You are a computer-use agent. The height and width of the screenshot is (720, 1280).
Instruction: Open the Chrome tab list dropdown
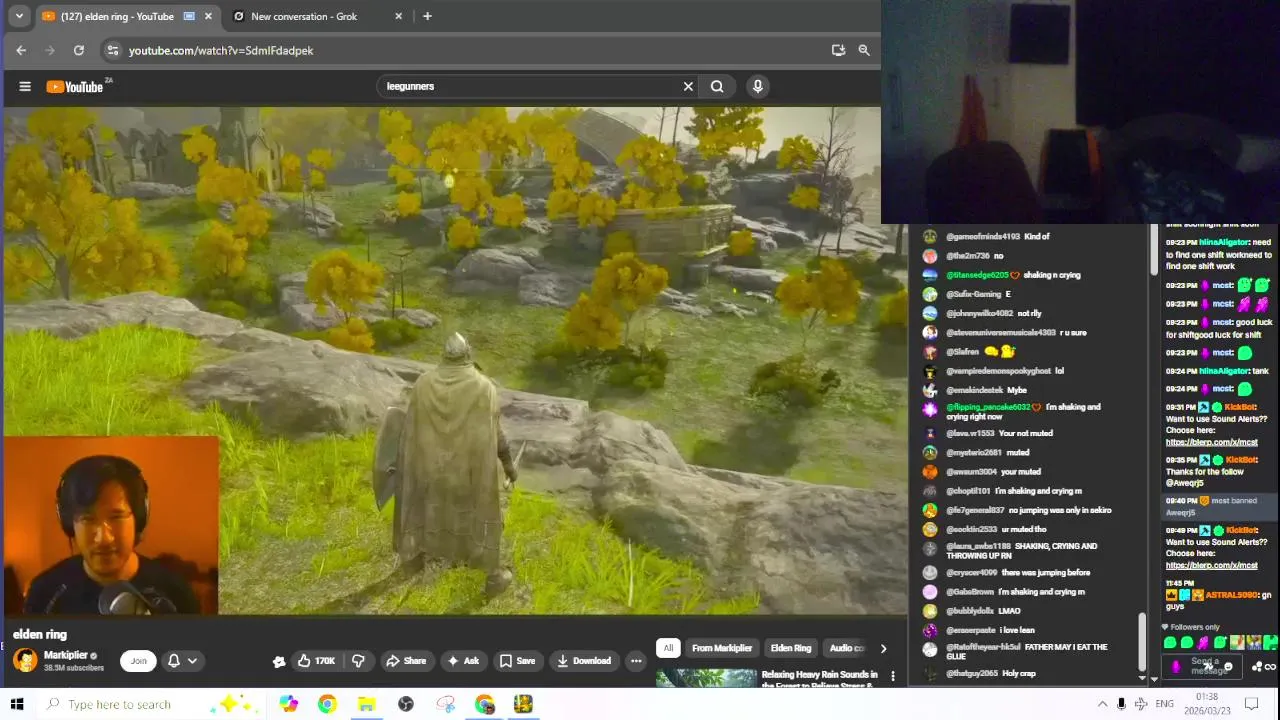coord(19,16)
